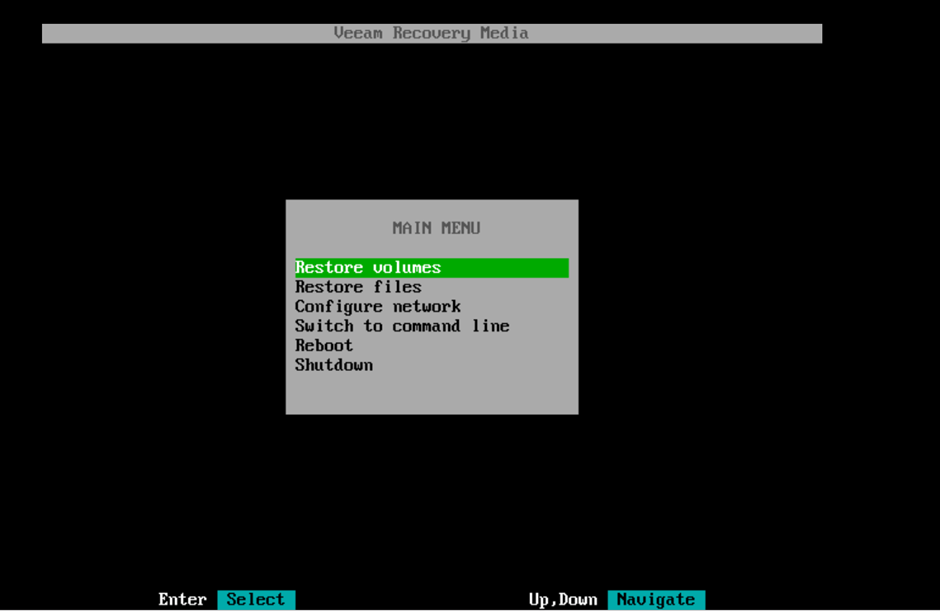This screenshot has height=612, width=940.
Task: Open the Configure network option
Action: click(377, 307)
